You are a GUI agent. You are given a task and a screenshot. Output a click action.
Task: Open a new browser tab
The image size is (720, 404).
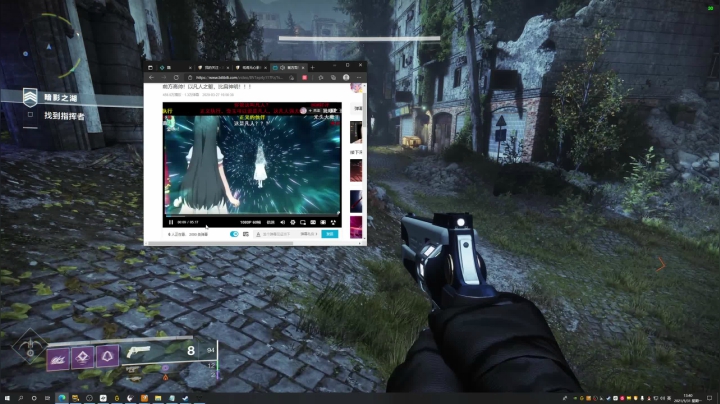(313, 67)
